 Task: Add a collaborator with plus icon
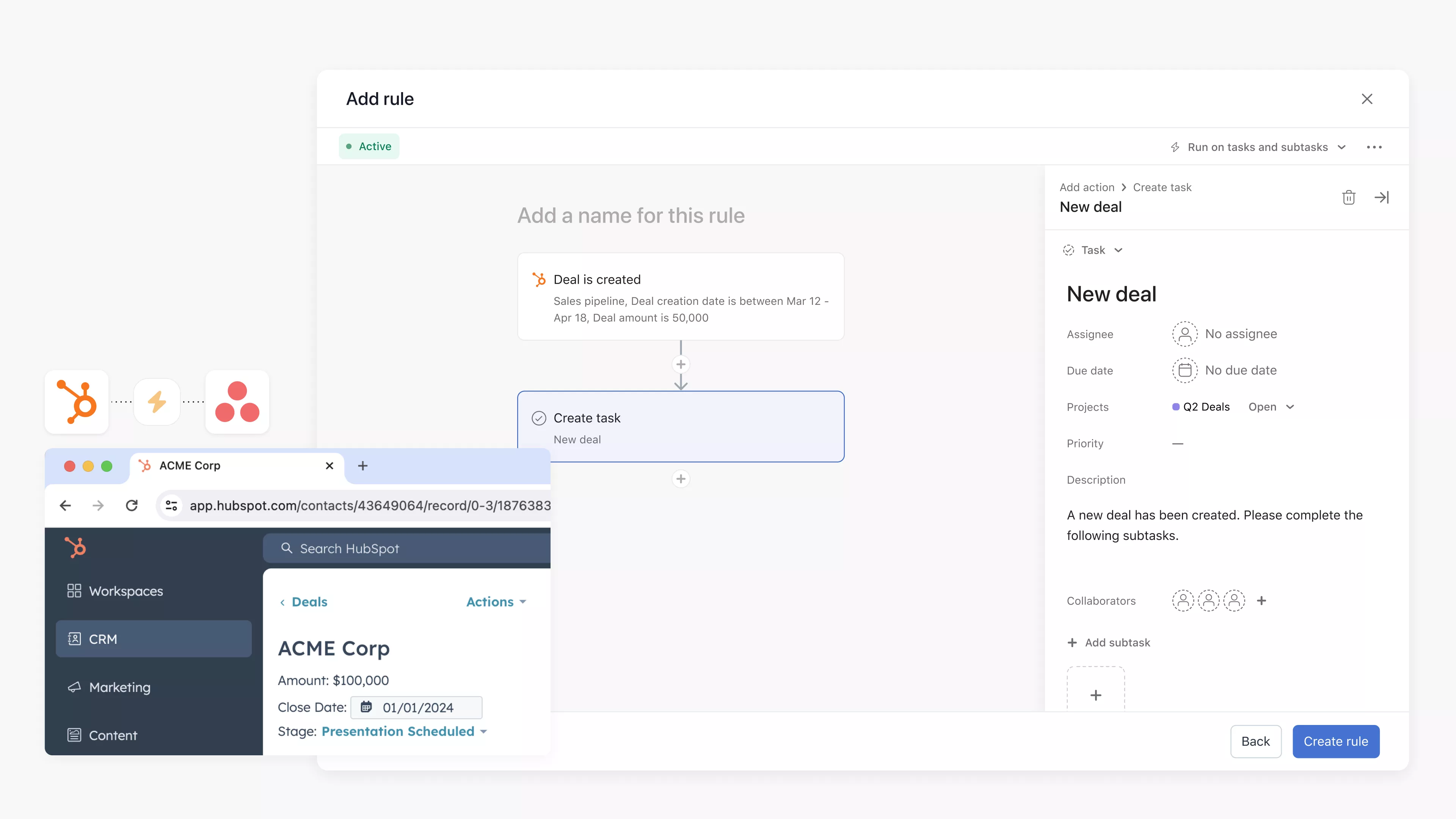[1261, 600]
